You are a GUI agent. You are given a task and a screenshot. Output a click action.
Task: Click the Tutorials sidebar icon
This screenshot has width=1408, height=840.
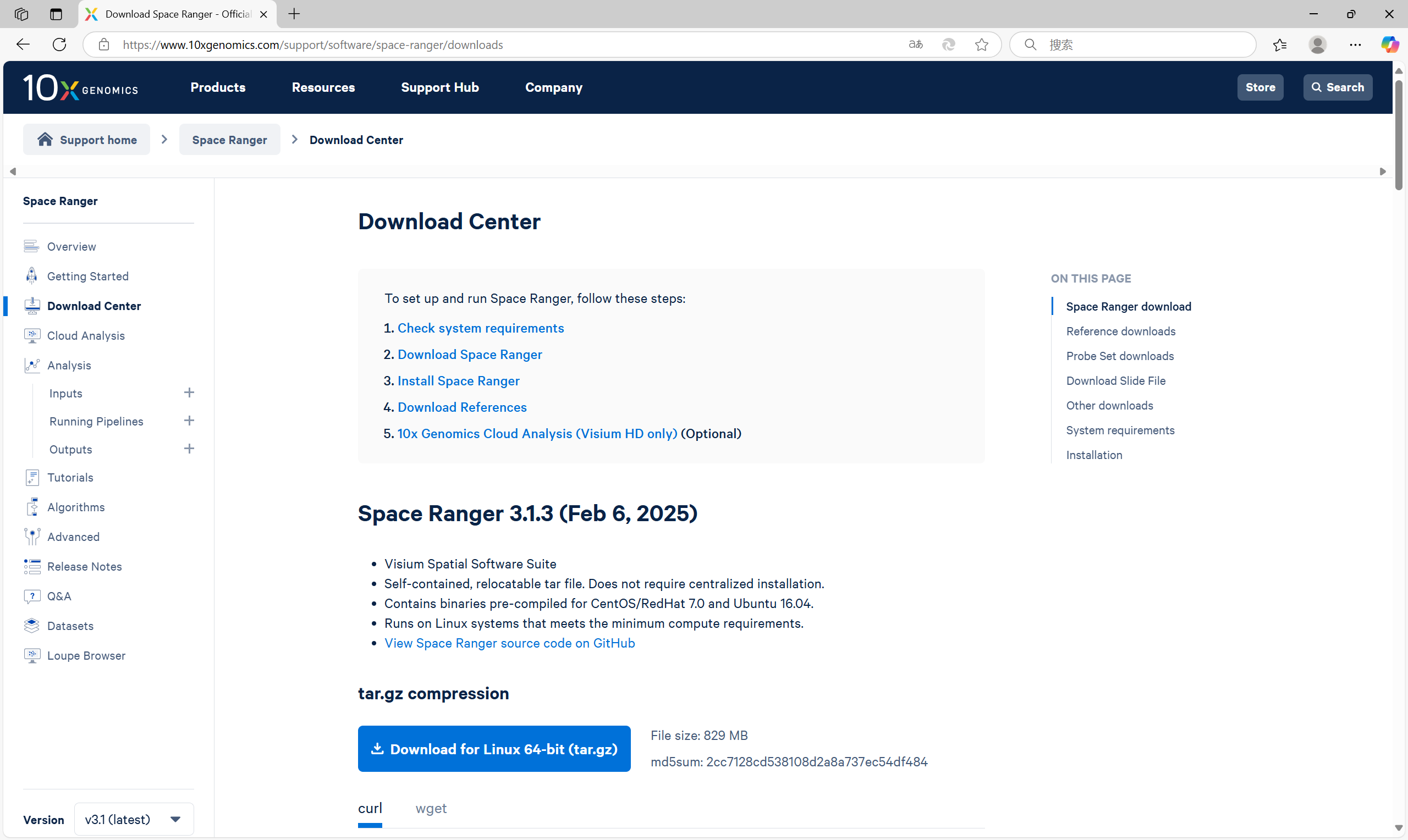(x=32, y=477)
